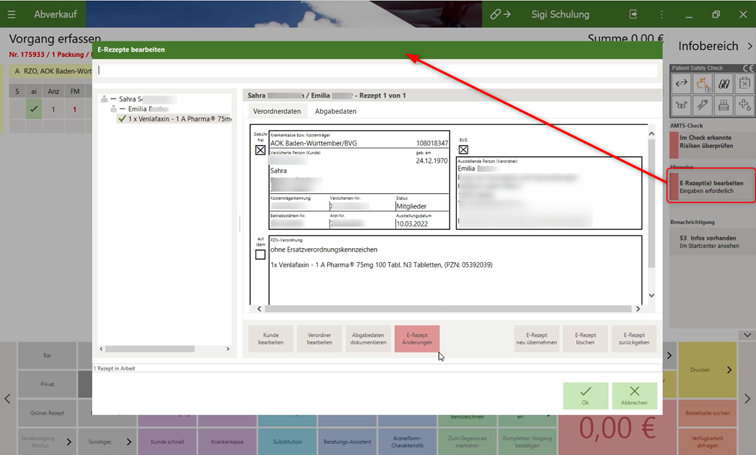The image size is (756, 455).
Task: Click Kunde bearbeiten button
Action: (270, 338)
